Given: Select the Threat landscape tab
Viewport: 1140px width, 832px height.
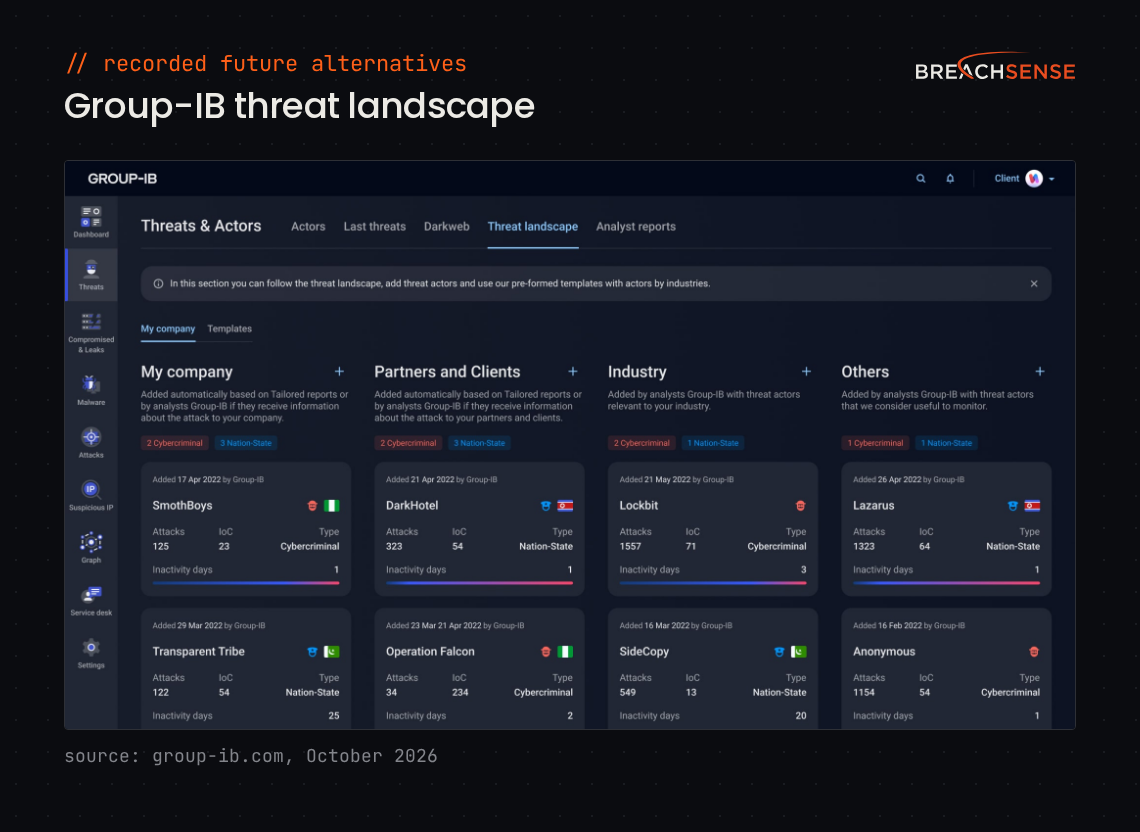Looking at the screenshot, I should click(x=533, y=226).
